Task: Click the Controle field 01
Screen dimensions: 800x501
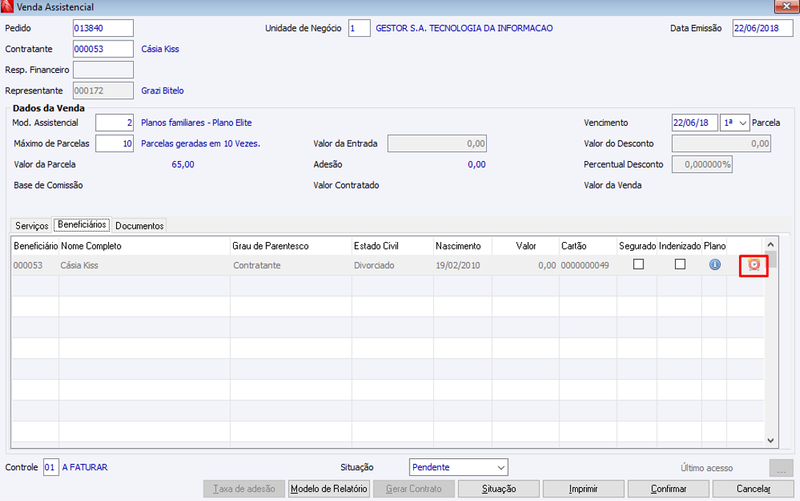Action: (x=51, y=467)
